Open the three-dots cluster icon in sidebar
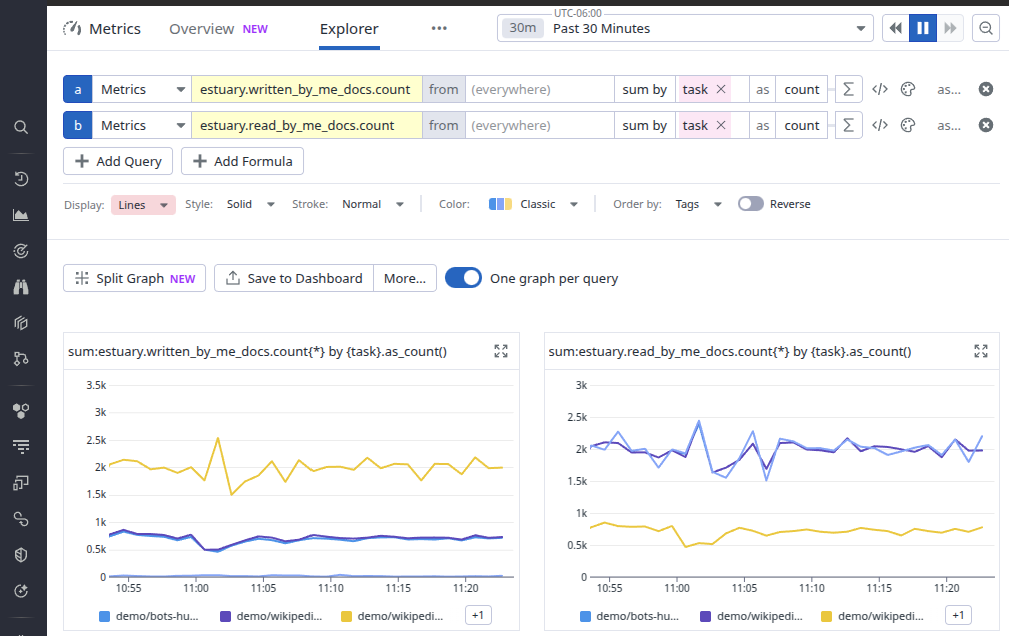Image resolution: width=1009 pixels, height=636 pixels. coord(21,411)
